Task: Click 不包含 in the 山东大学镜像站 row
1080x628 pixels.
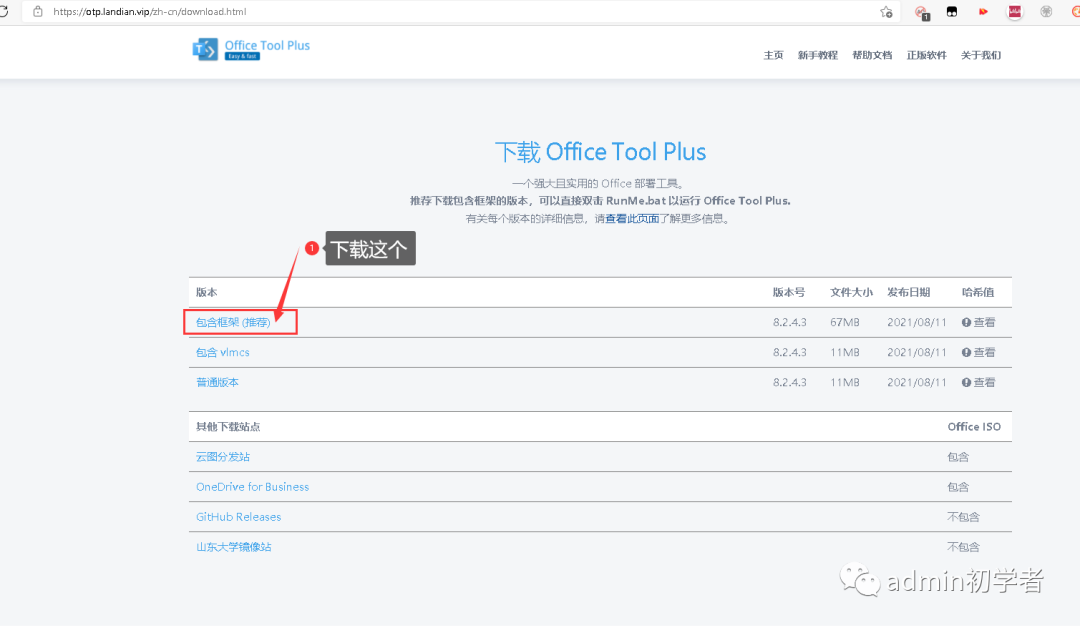Action: tap(963, 547)
